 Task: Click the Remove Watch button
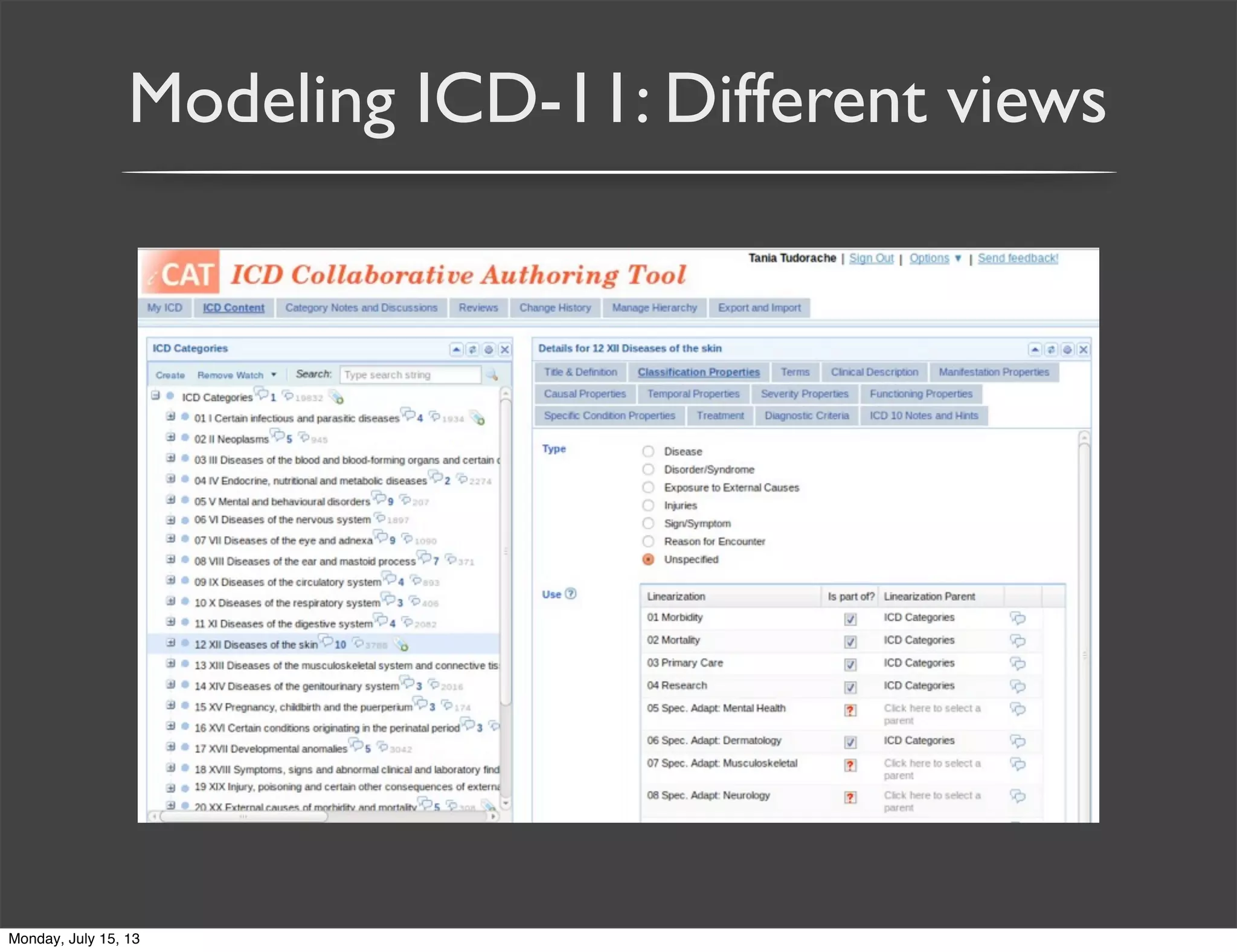(x=230, y=375)
